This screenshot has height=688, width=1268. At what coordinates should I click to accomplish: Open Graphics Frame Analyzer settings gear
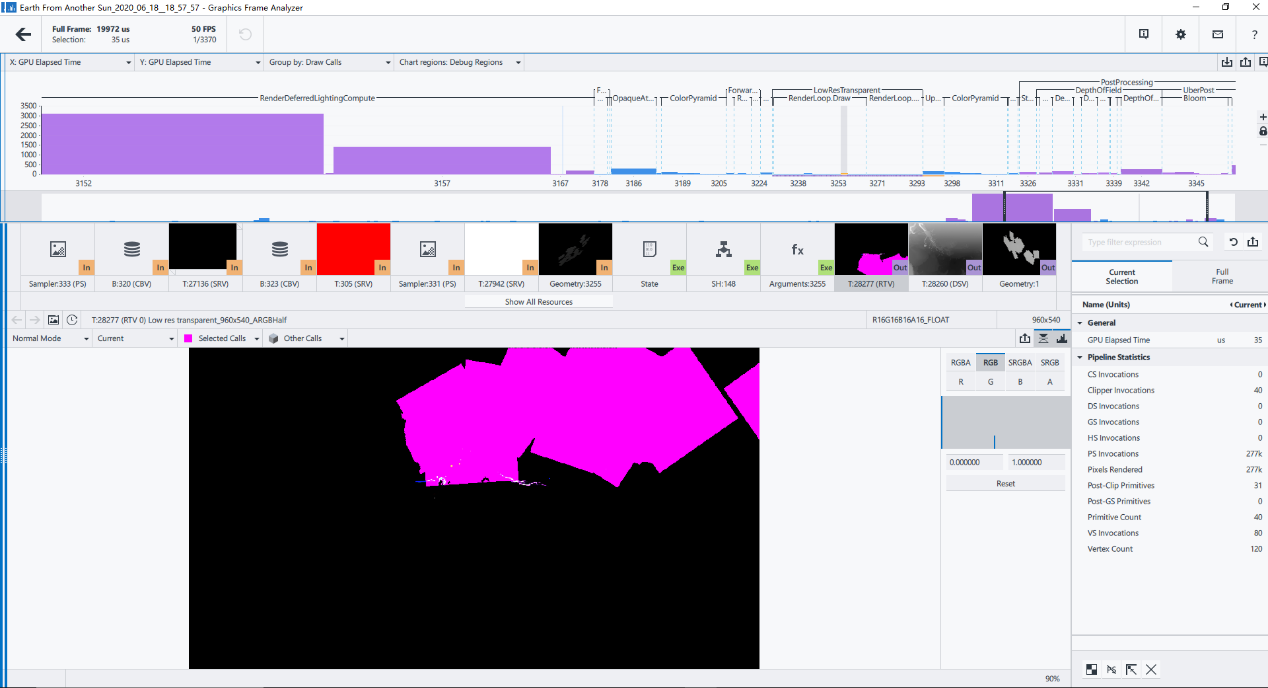tap(1180, 33)
